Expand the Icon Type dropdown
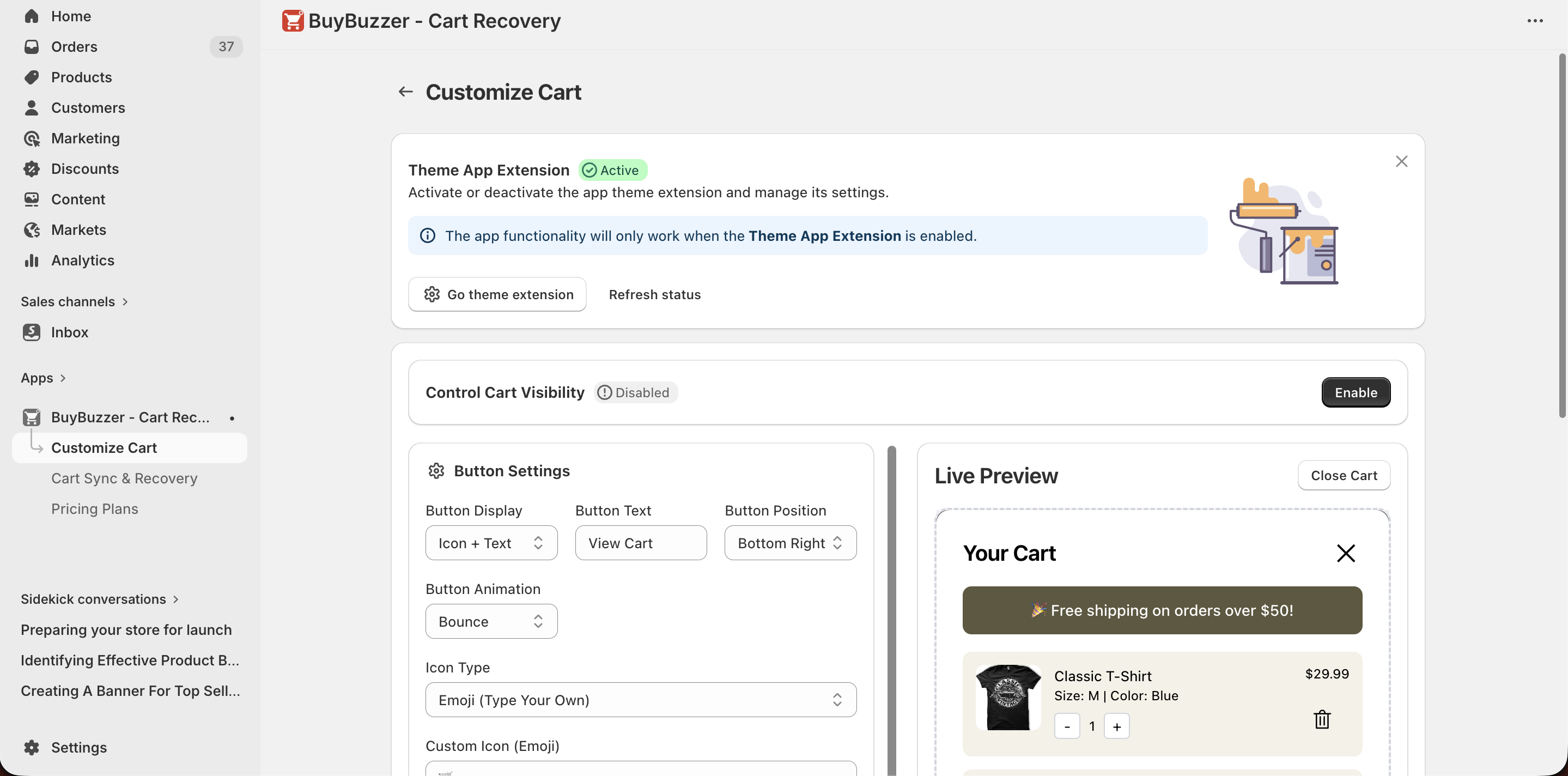1568x776 pixels. 640,700
